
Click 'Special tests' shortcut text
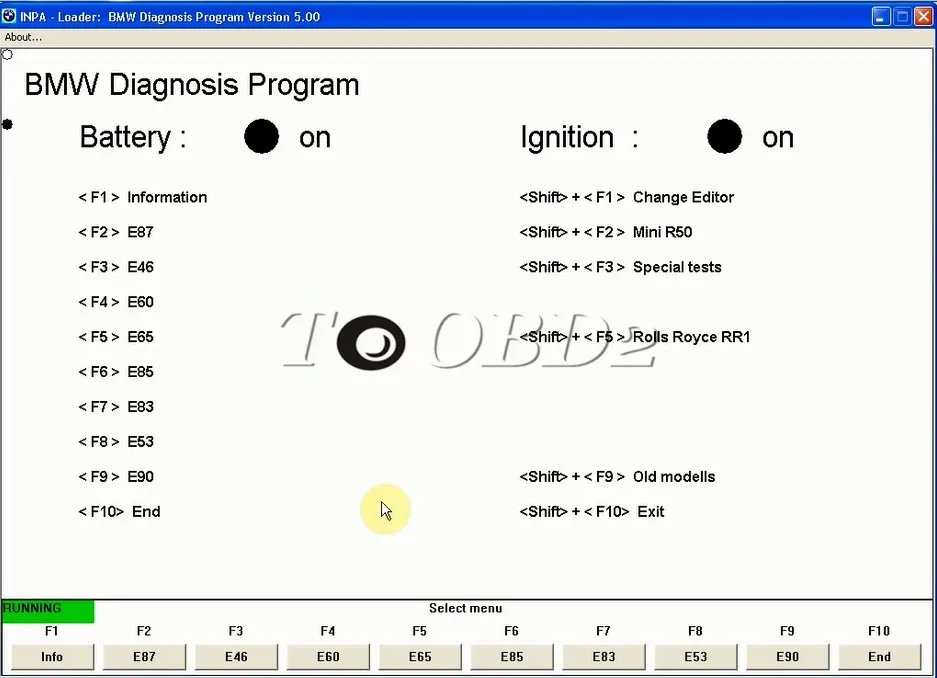(677, 267)
